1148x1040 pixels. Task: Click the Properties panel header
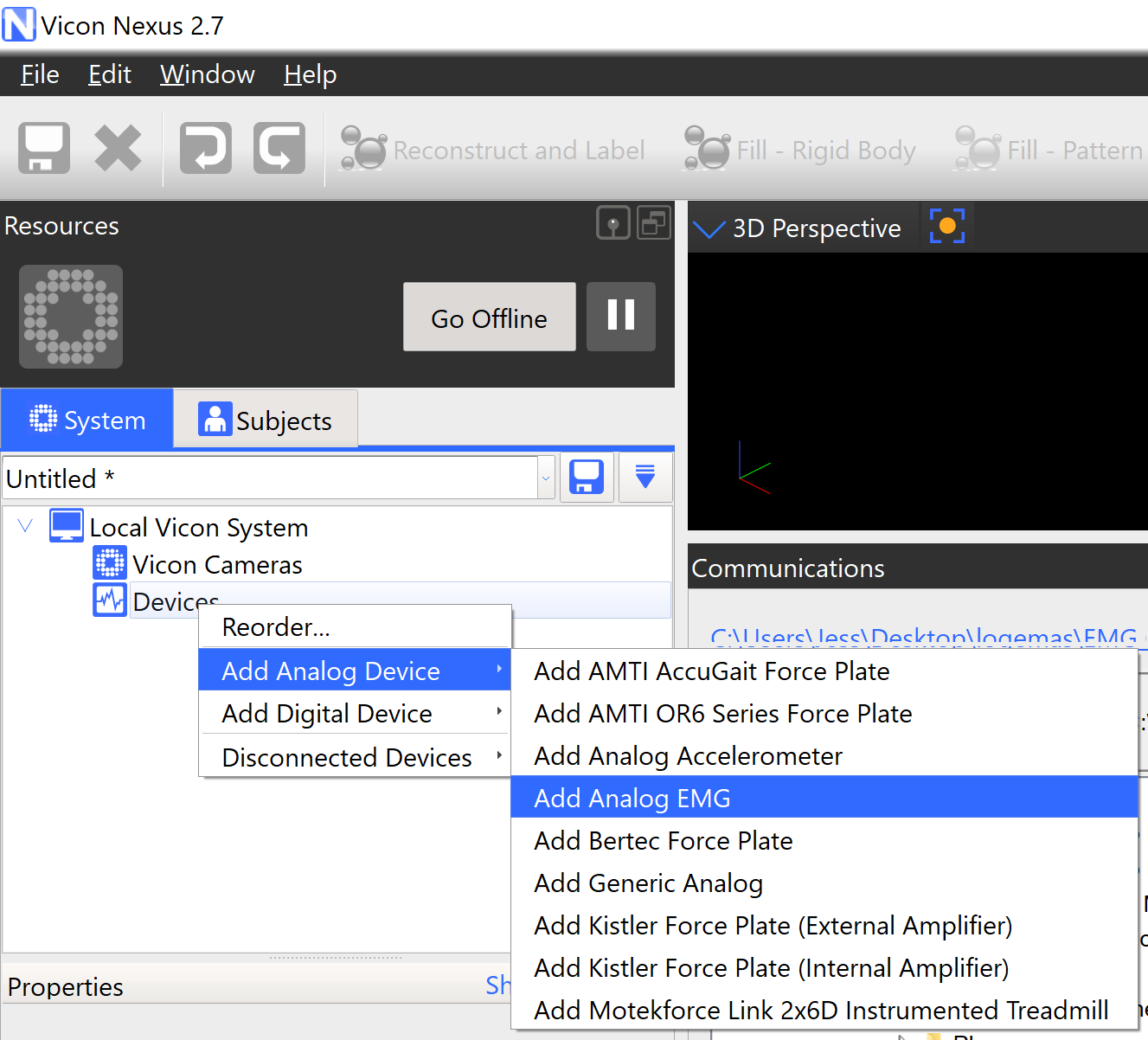tap(257, 986)
